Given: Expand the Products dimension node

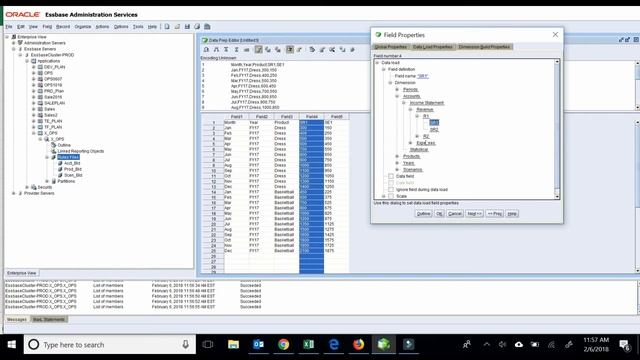Looking at the screenshot, I should pyautogui.click(x=397, y=156).
